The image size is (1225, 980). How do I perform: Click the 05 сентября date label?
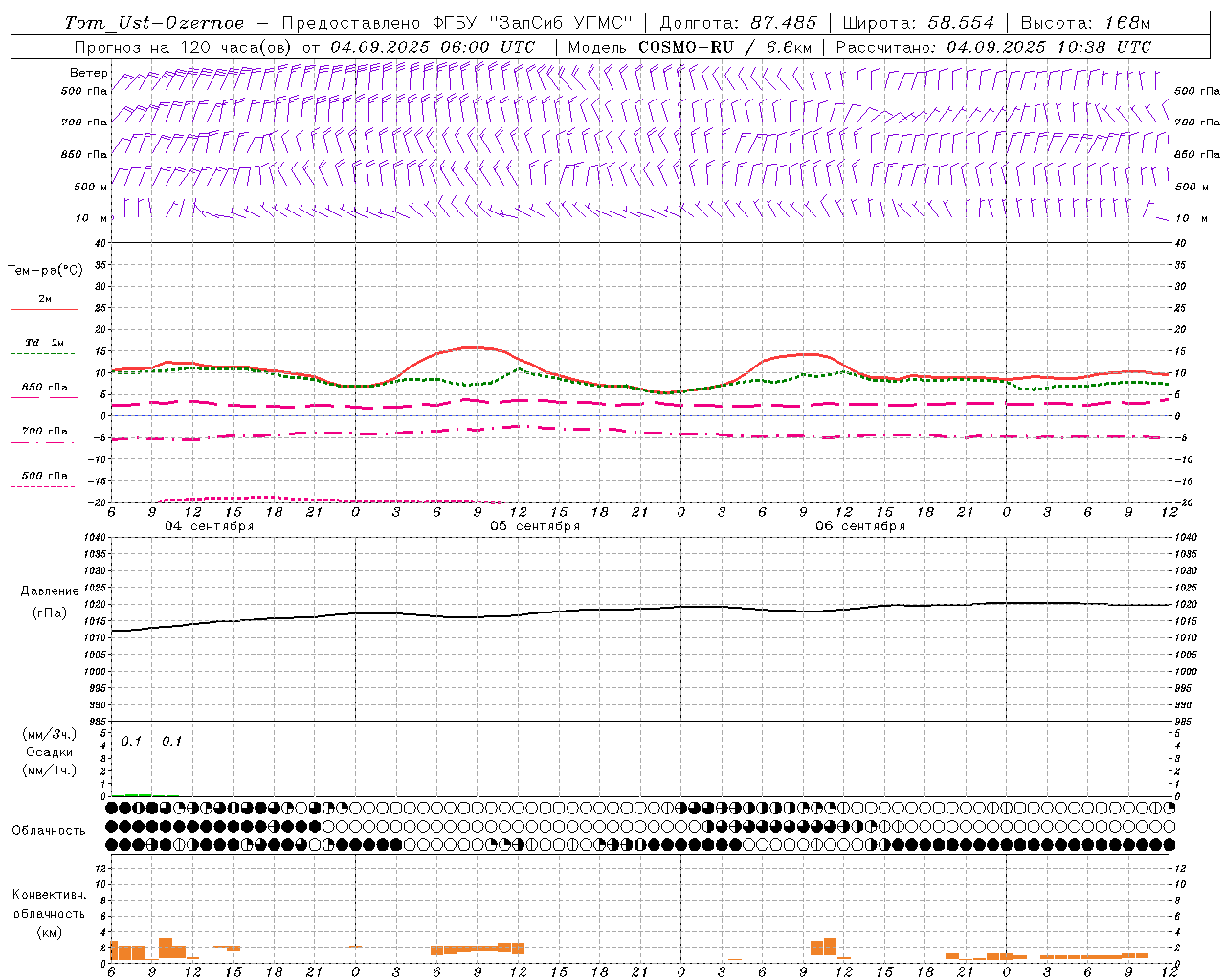[535, 526]
